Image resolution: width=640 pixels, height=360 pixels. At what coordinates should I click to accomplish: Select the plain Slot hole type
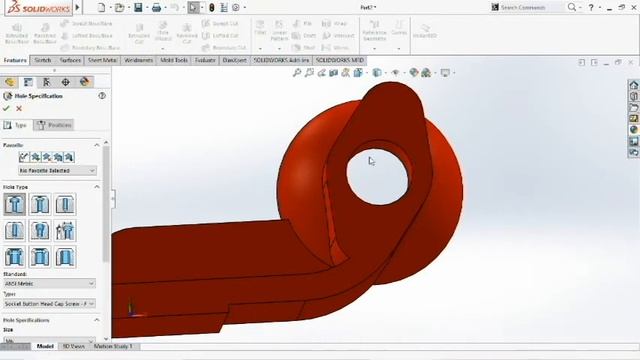click(65, 257)
